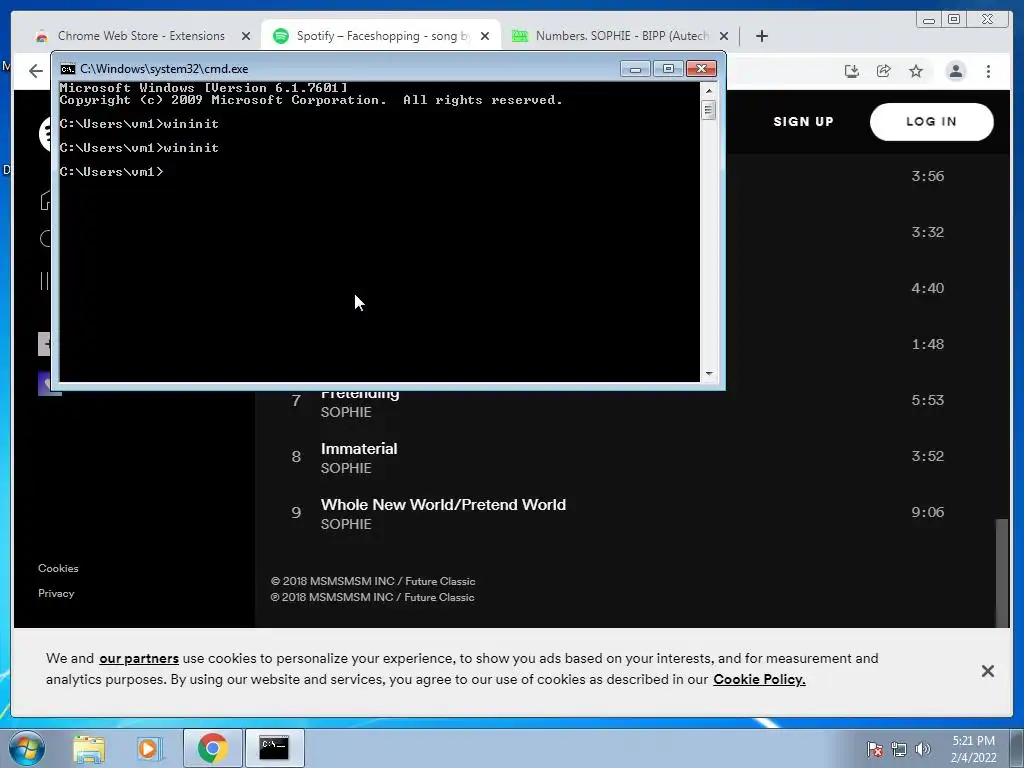Open SOPHIE artist link under Immaterial
The width and height of the screenshot is (1024, 768).
(345, 468)
